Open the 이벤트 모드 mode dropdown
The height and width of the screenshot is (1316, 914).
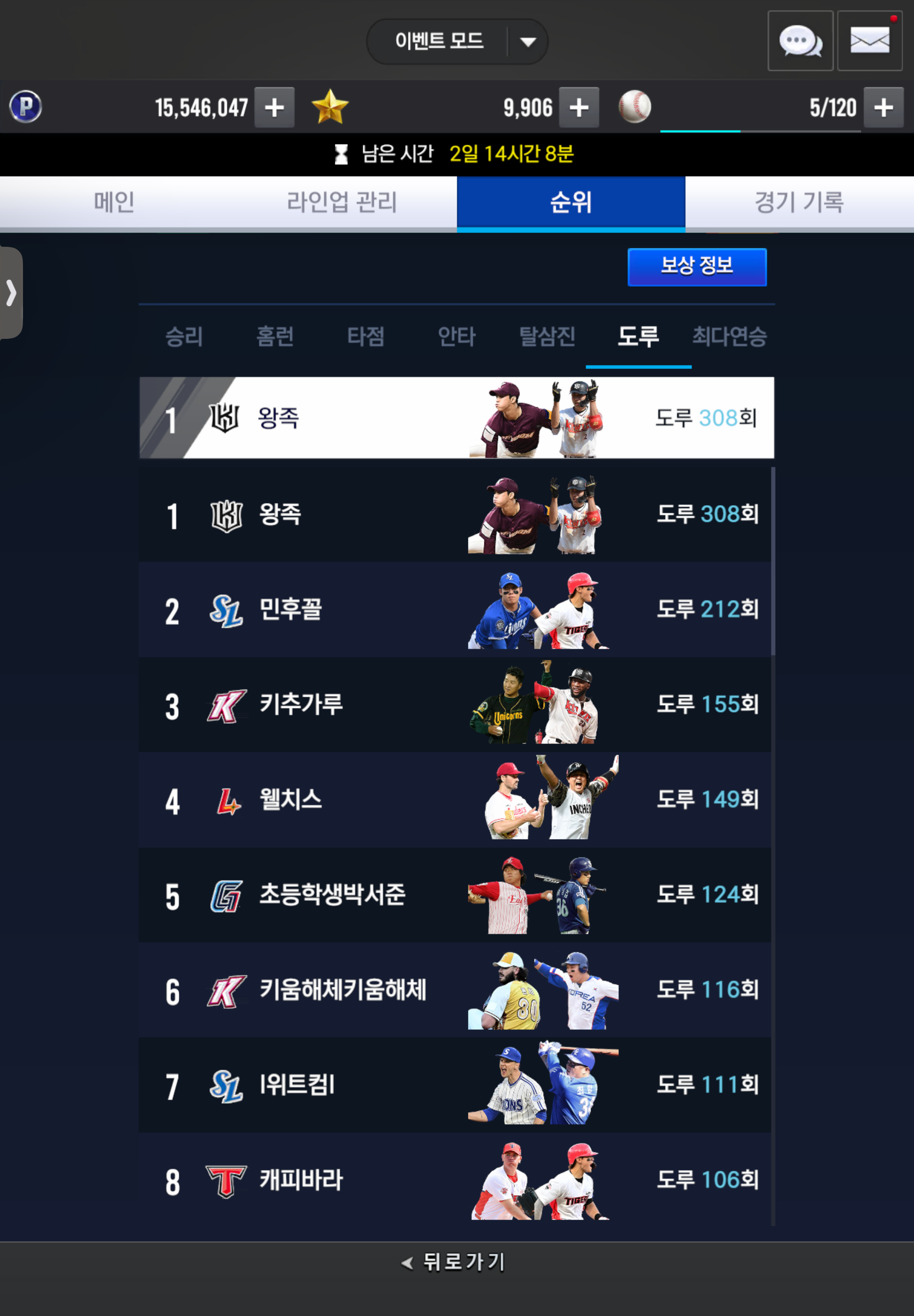(457, 41)
